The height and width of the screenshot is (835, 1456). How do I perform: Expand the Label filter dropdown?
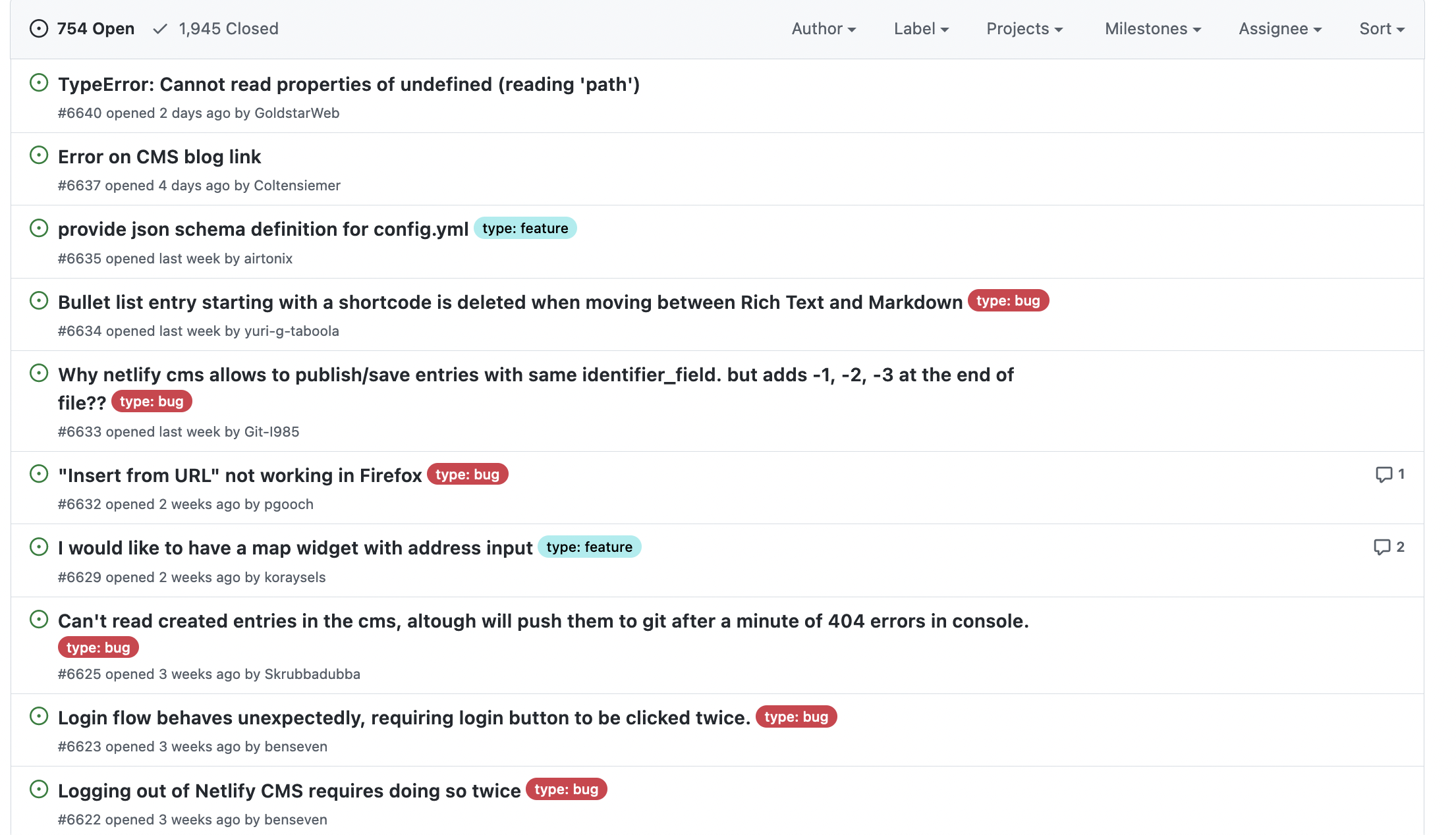921,28
